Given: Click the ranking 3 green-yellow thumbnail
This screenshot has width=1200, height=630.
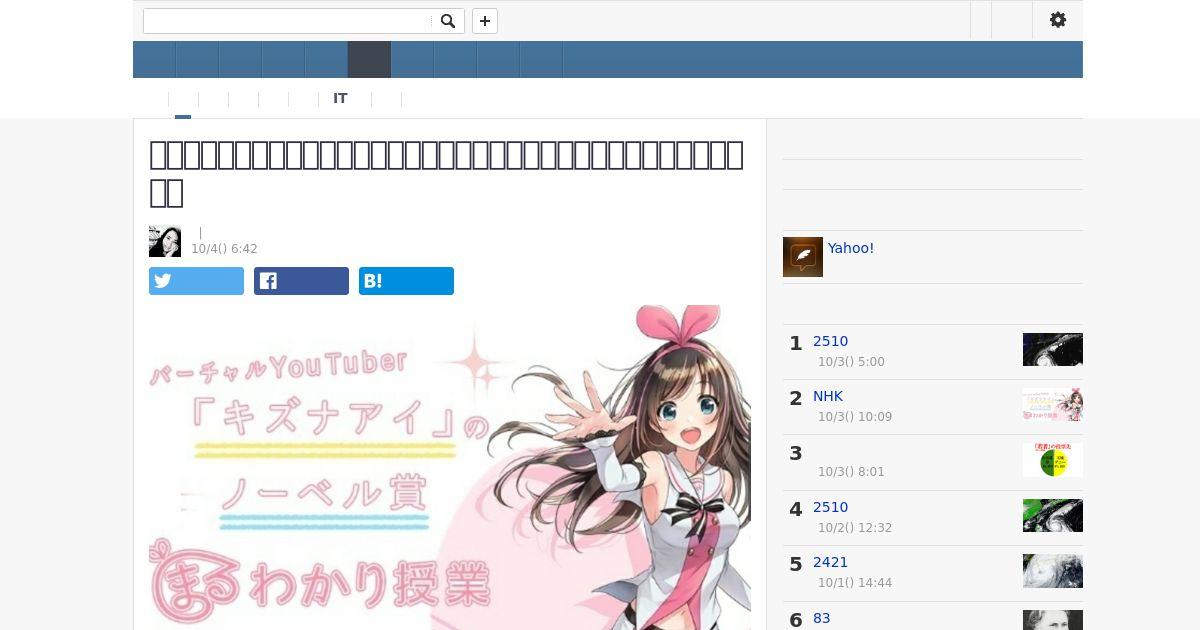Looking at the screenshot, I should pyautogui.click(x=1053, y=460).
